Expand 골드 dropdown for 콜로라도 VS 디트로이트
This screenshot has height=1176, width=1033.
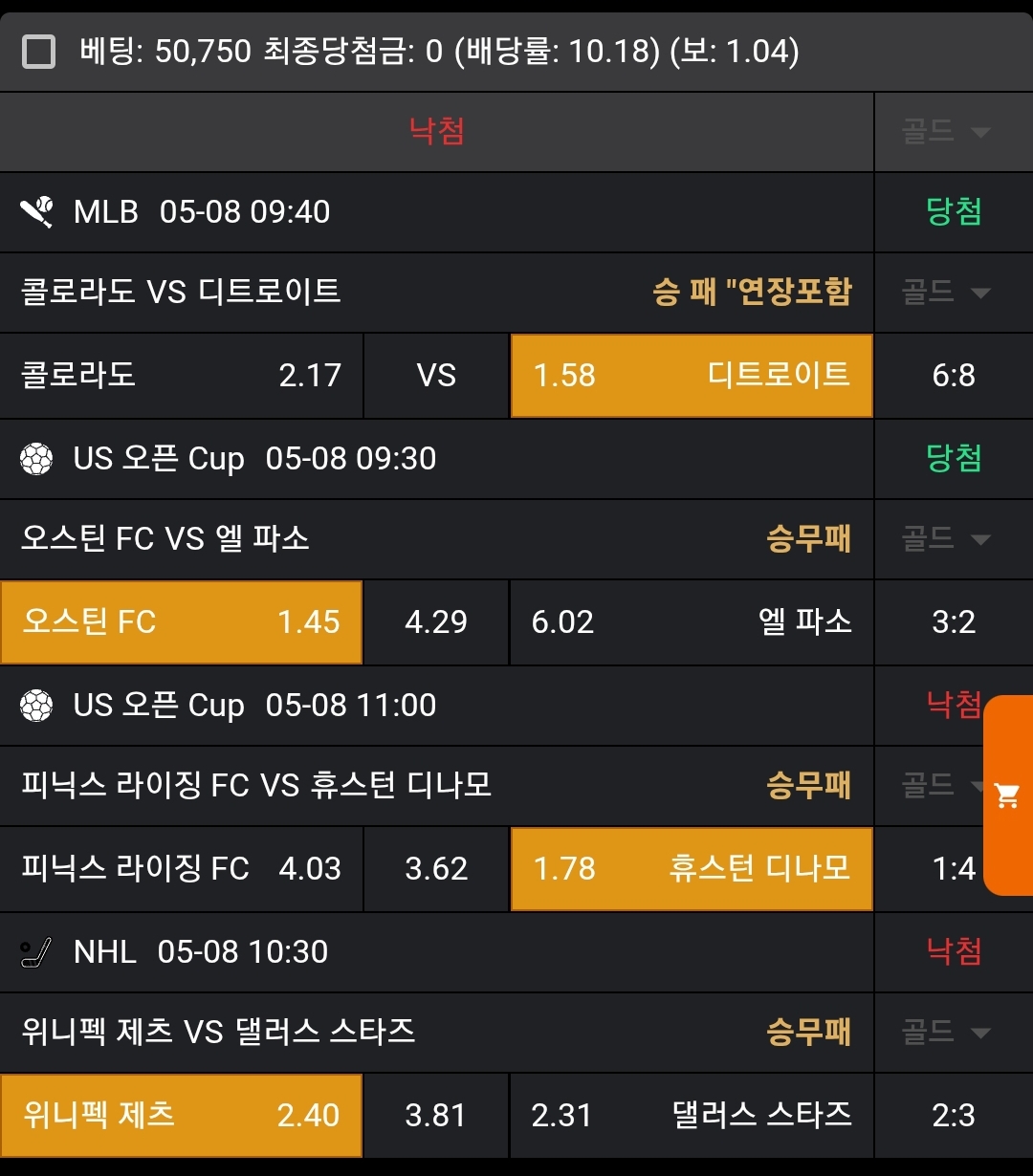(x=945, y=293)
